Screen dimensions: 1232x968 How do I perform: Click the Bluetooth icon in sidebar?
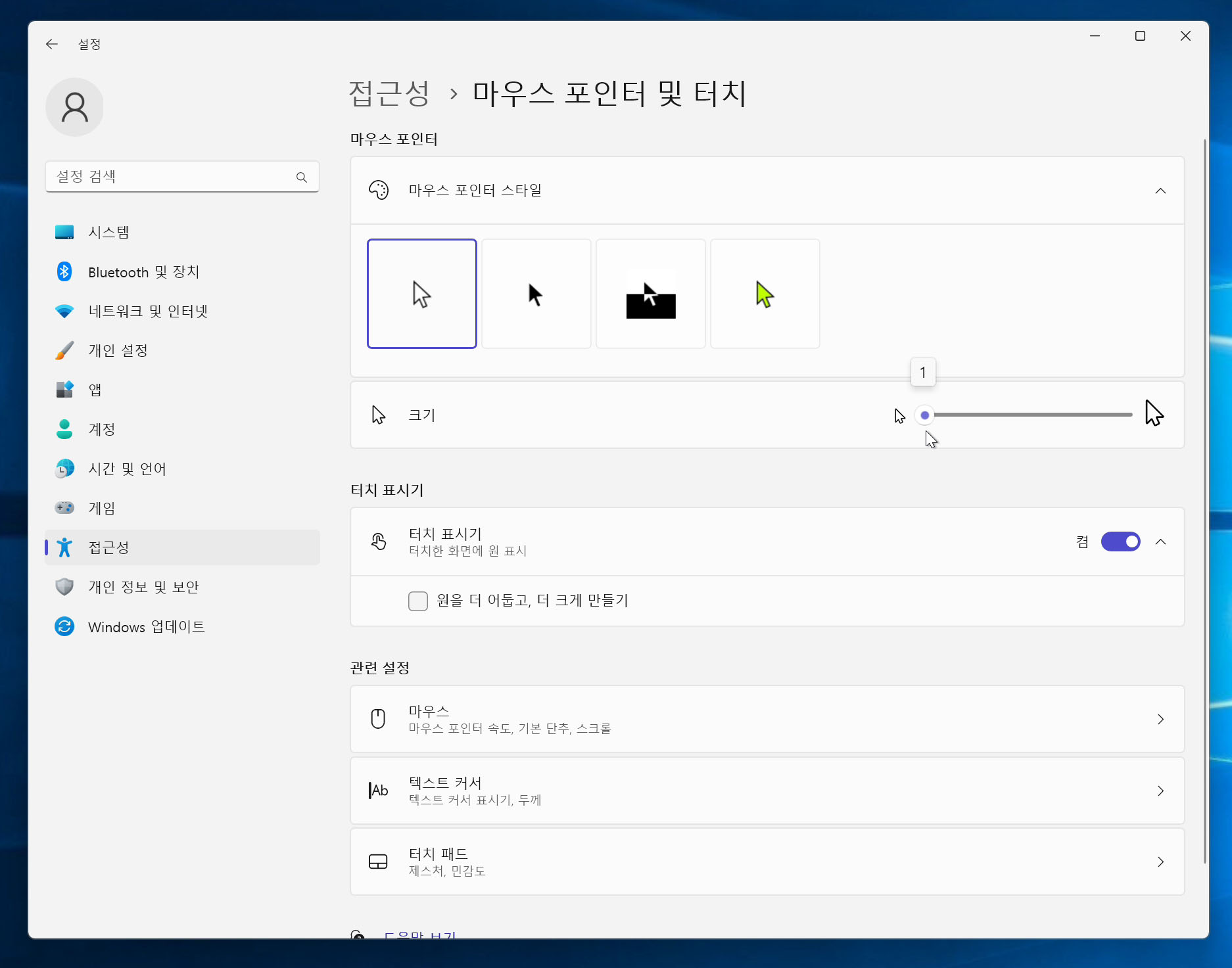[64, 271]
